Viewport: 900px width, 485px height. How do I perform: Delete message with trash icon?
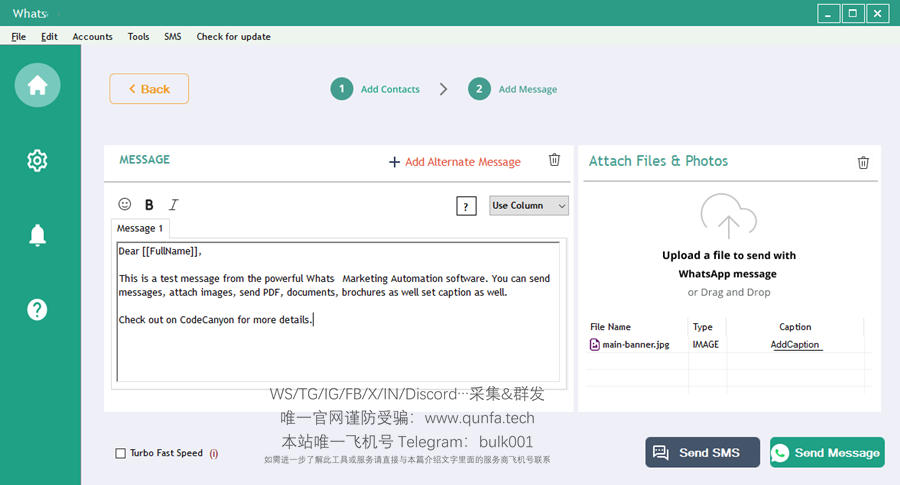click(554, 160)
